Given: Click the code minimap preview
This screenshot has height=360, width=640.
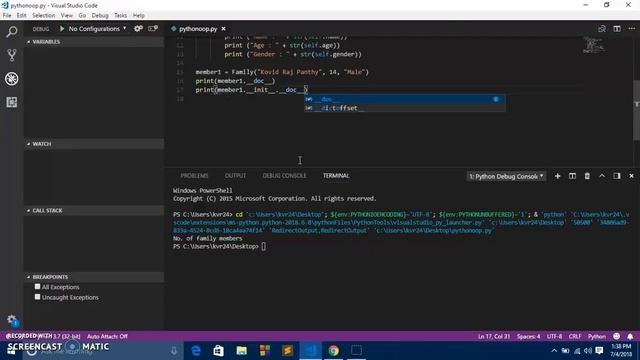Looking at the screenshot, I should (x=593, y=45).
